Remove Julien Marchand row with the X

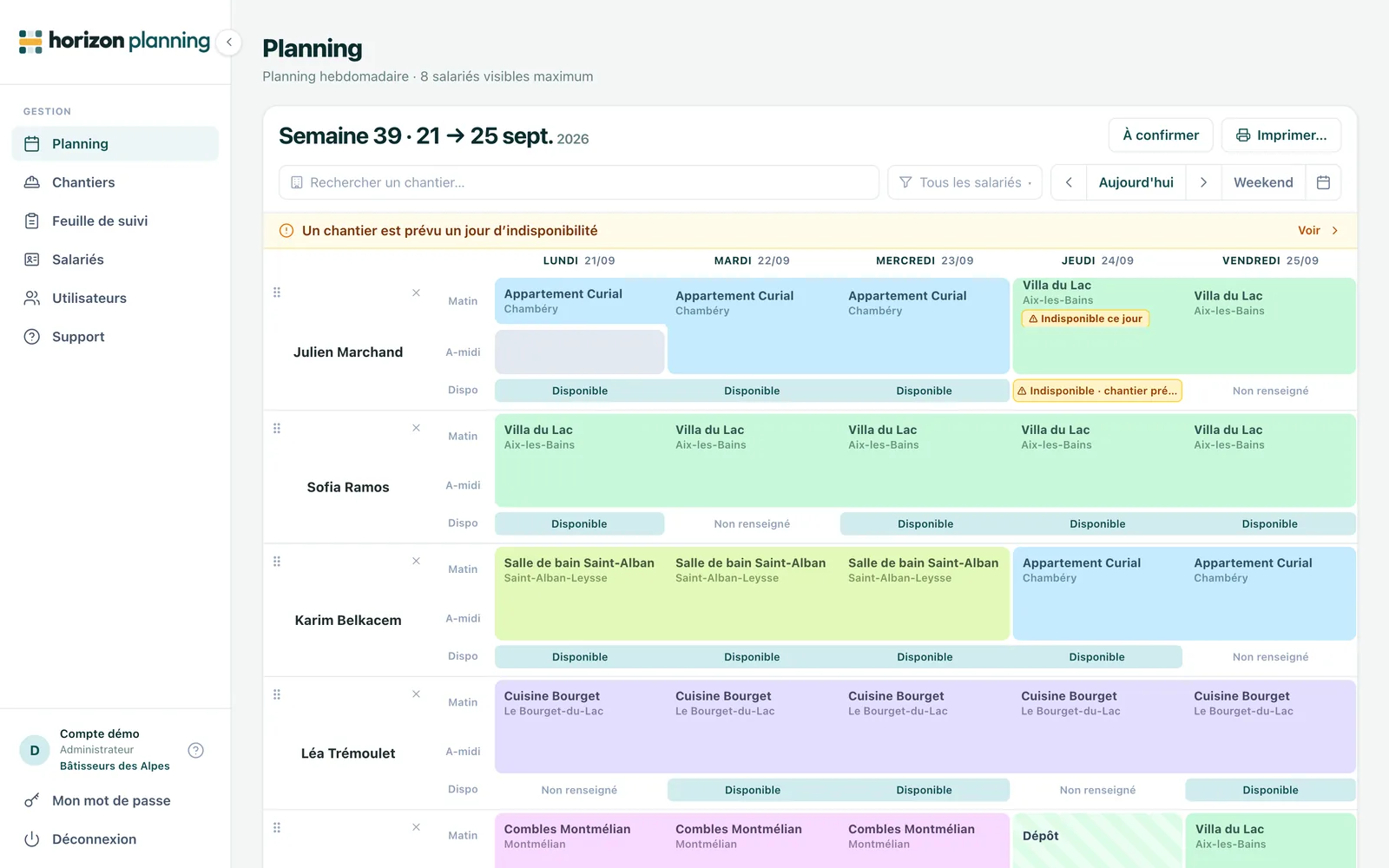416,293
